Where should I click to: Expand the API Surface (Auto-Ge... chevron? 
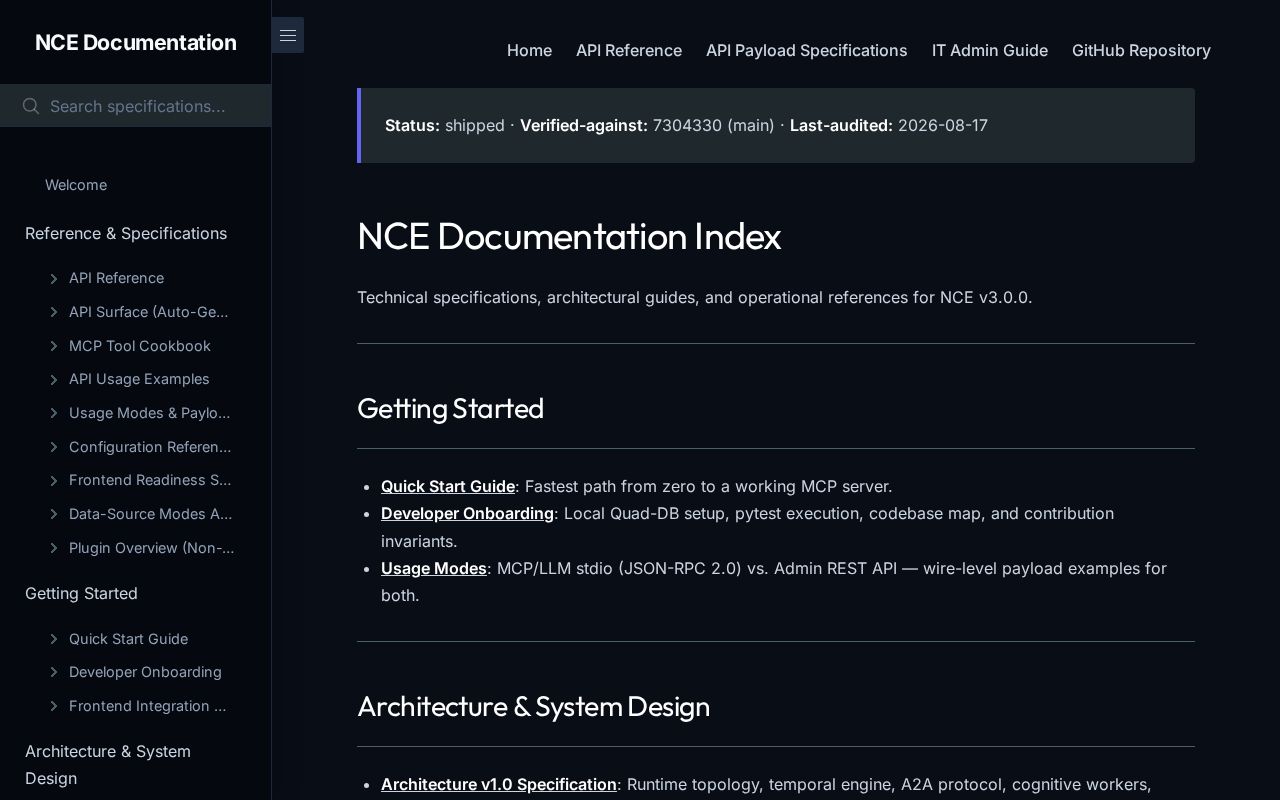pyautogui.click(x=54, y=312)
